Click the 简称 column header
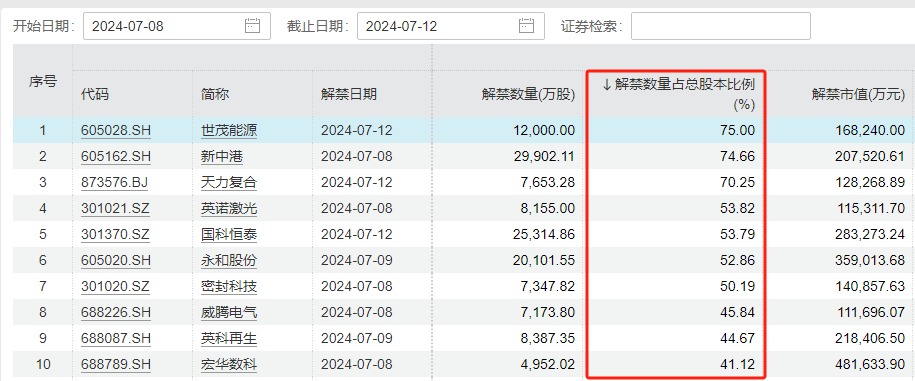The height and width of the screenshot is (381, 915). pyautogui.click(x=215, y=95)
